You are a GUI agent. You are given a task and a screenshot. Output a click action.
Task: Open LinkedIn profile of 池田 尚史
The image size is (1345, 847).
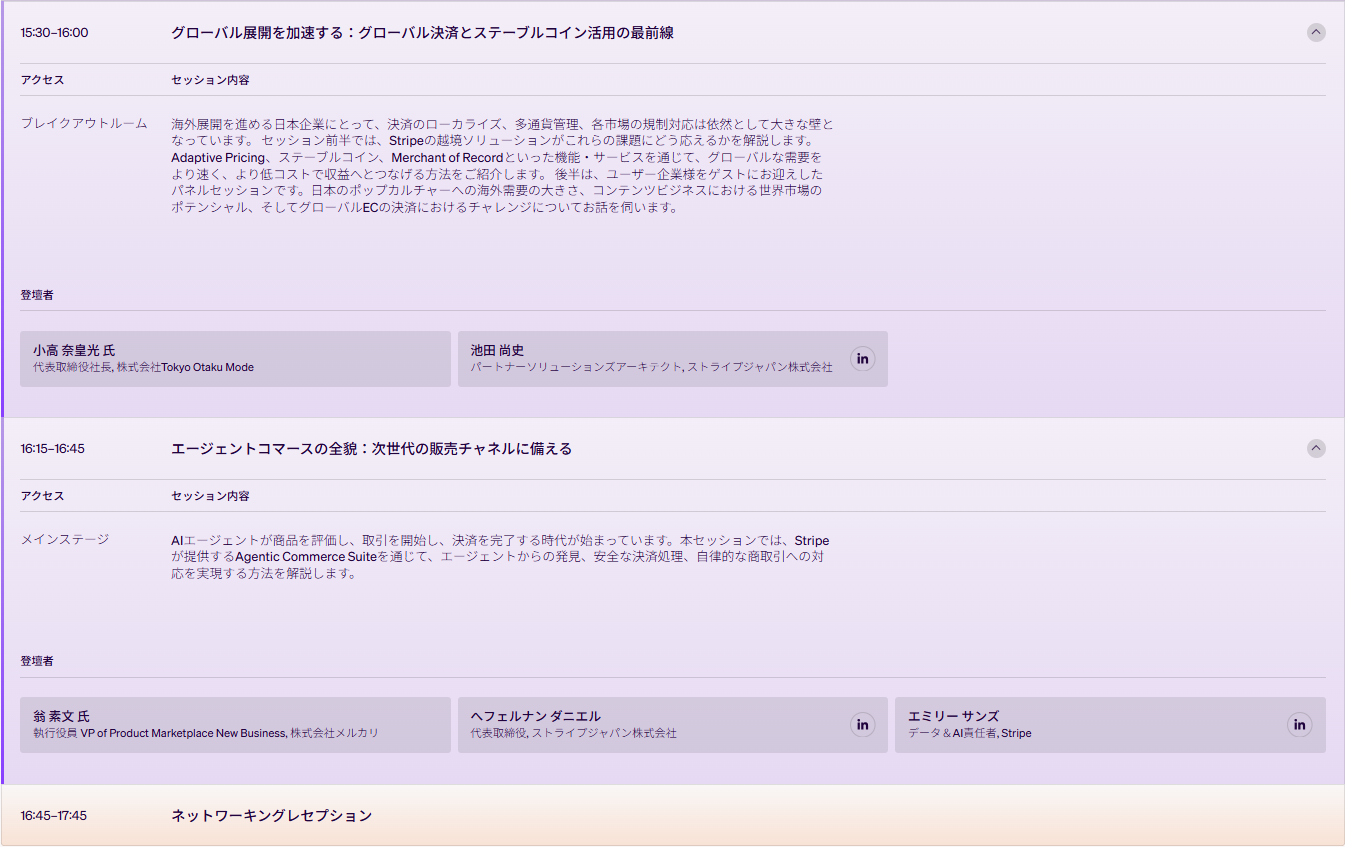tap(862, 359)
